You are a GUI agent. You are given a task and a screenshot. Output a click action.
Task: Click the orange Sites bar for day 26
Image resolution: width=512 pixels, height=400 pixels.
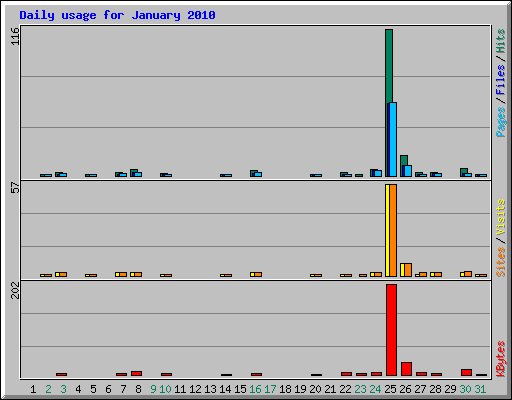(x=408, y=270)
